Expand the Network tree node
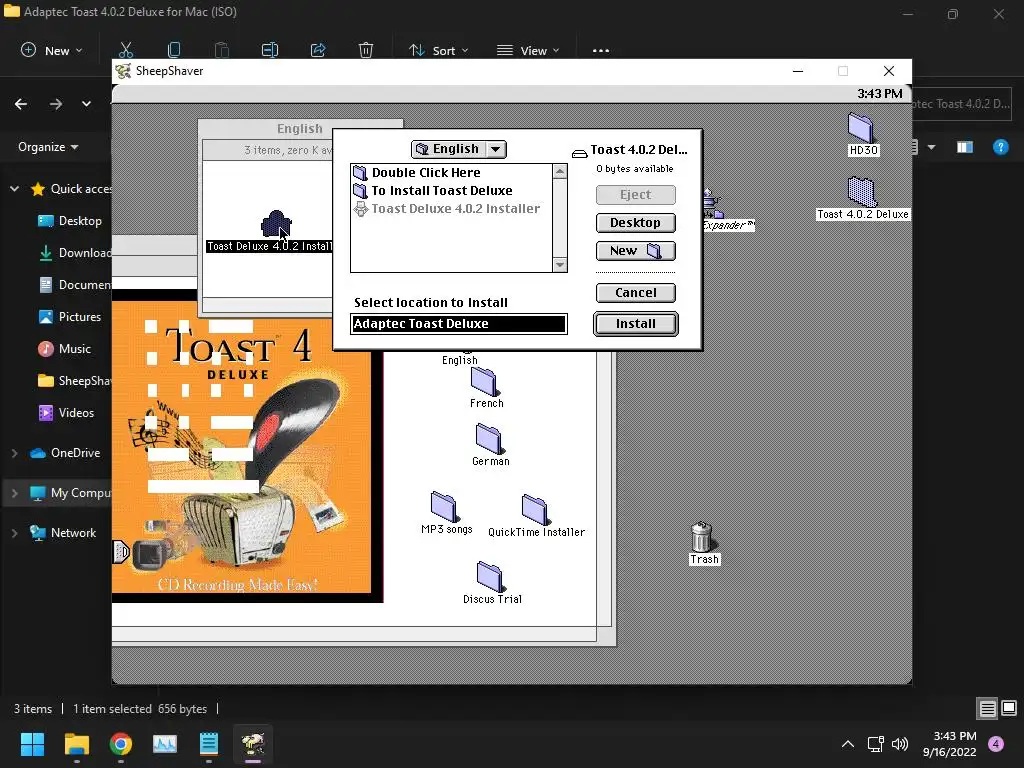The width and height of the screenshot is (1024, 768). tap(14, 533)
